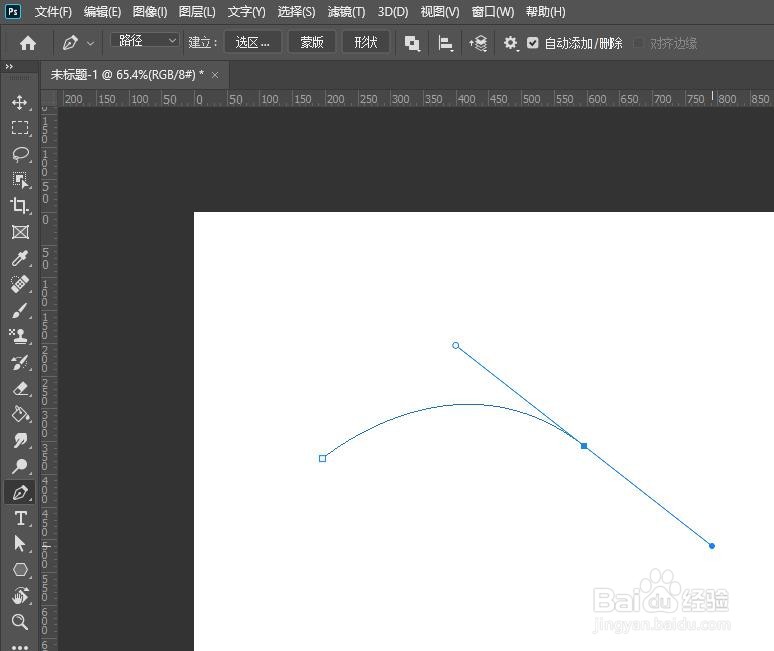The width and height of the screenshot is (774, 651).
Task: Open the 3D(D) menu
Action: pos(393,11)
